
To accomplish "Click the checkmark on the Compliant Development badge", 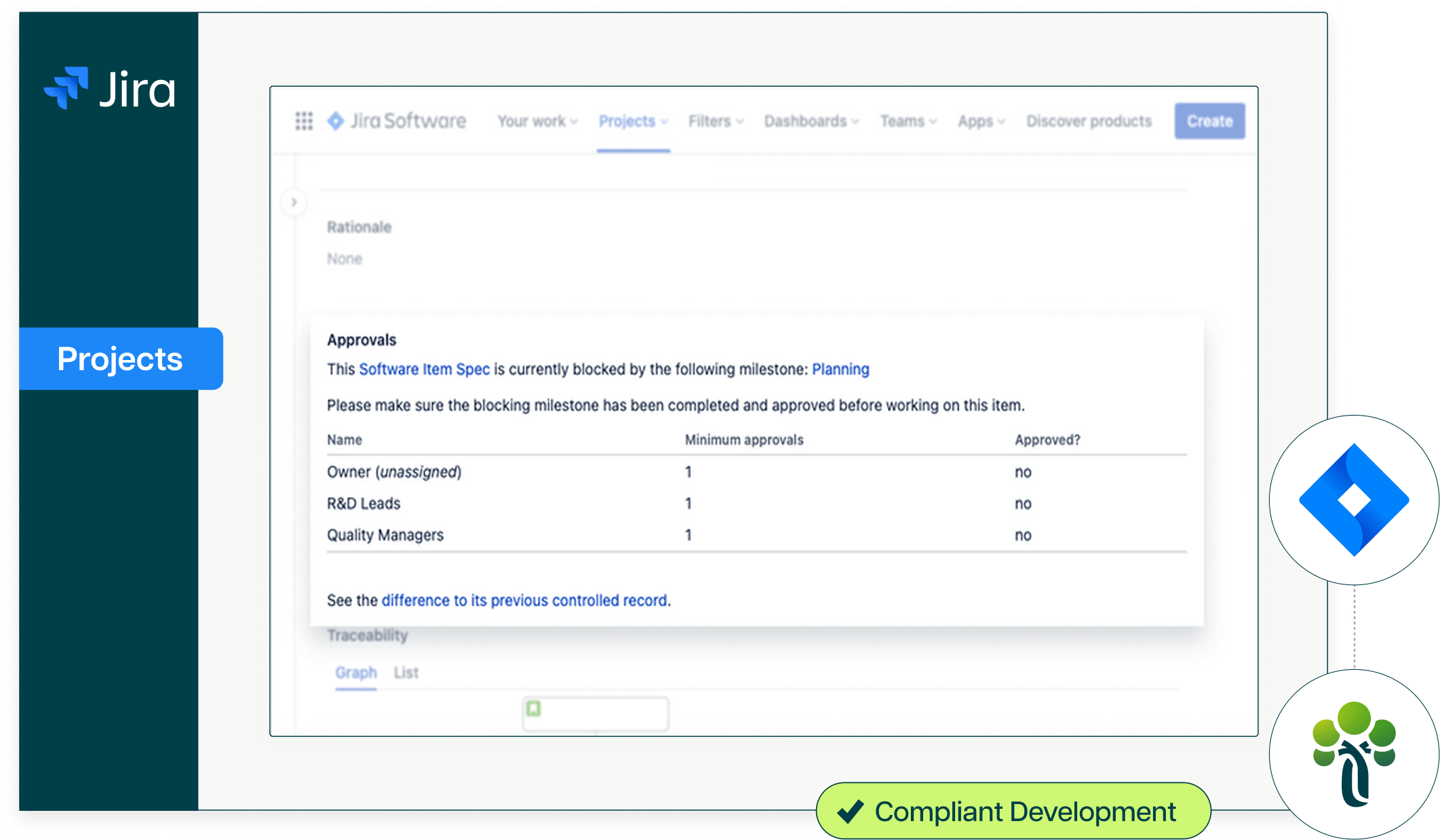I will [850, 812].
